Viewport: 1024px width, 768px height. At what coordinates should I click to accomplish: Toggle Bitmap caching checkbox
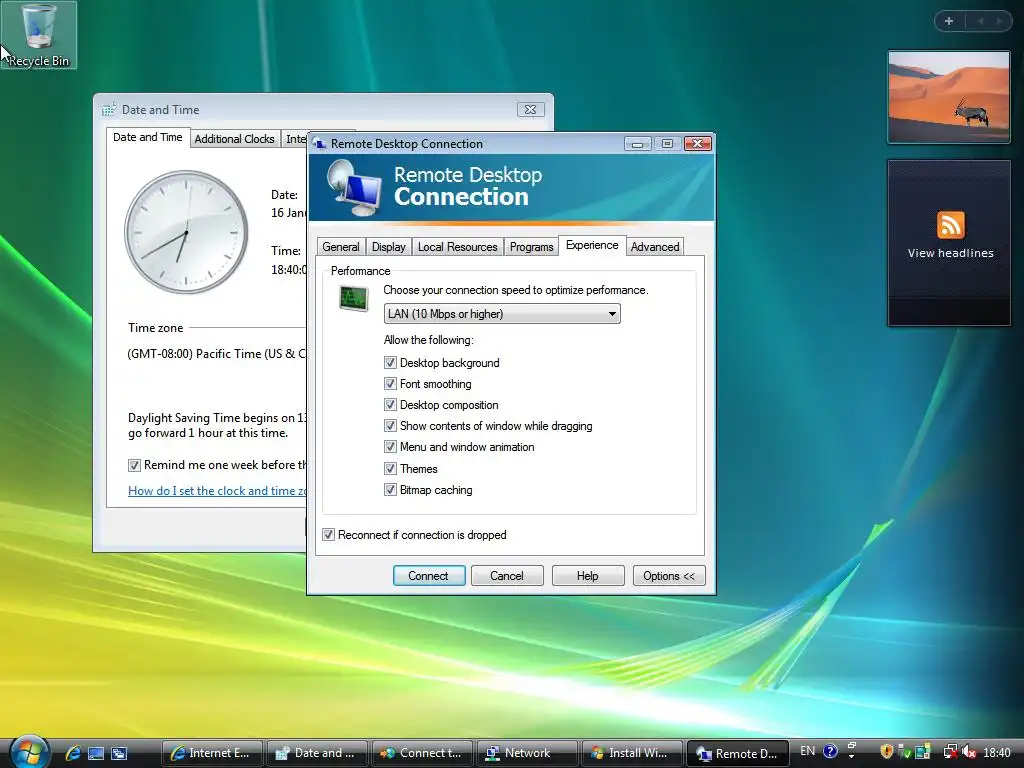pyautogui.click(x=391, y=489)
